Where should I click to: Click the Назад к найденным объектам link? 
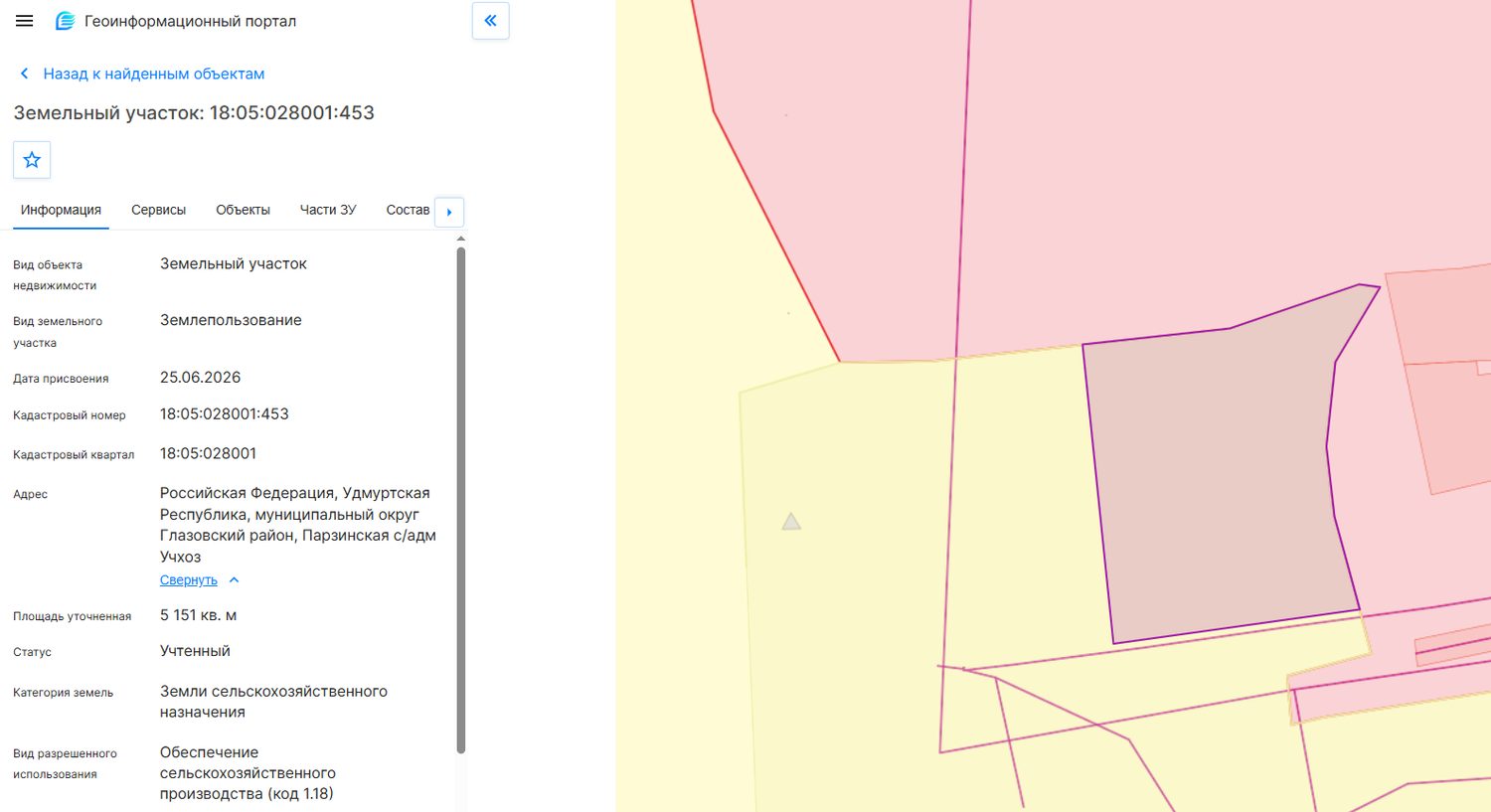[x=154, y=74]
